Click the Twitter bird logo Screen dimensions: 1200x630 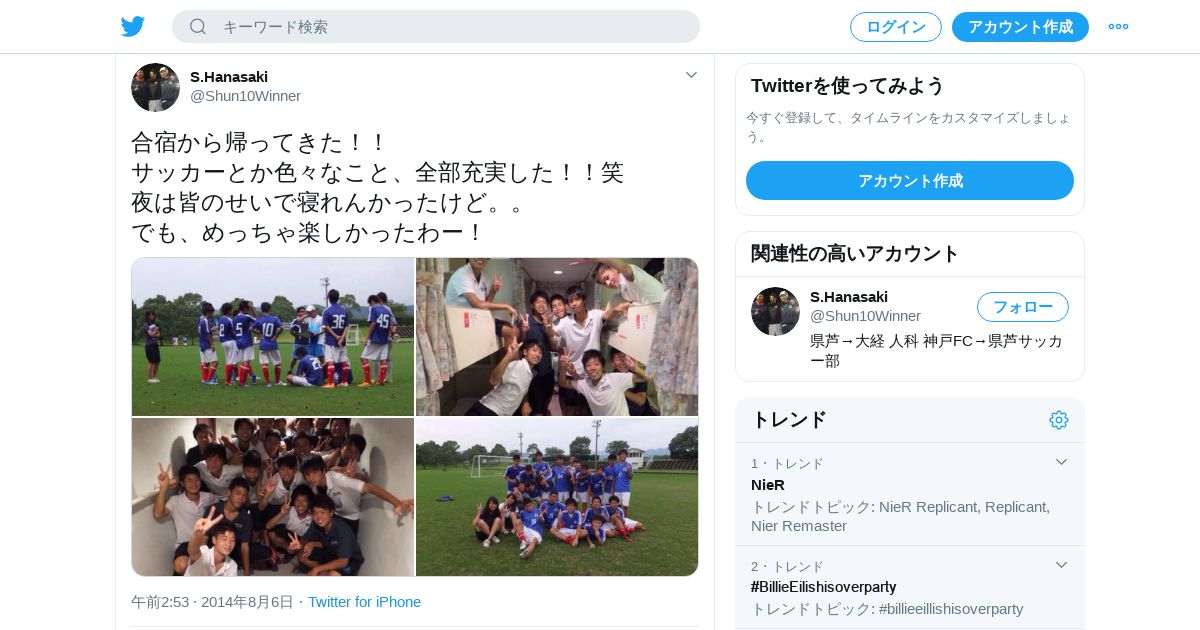point(133,27)
